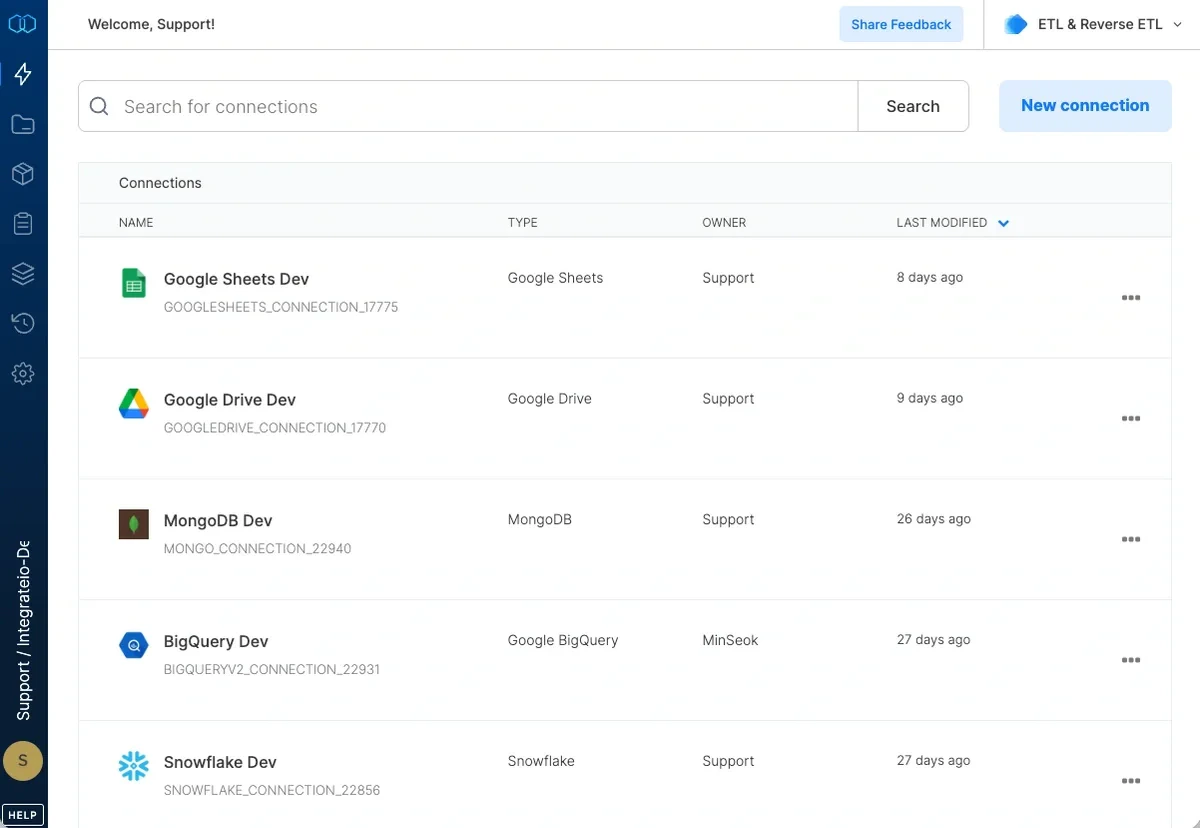Click the Integrate.io logo icon

pos(22,24)
